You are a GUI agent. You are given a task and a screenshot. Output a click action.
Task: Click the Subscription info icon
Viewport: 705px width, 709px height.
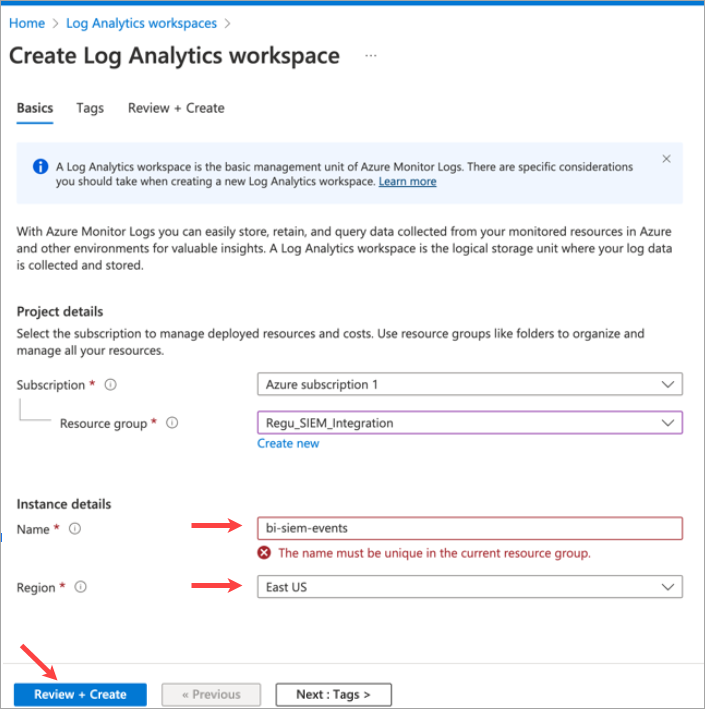(x=110, y=385)
